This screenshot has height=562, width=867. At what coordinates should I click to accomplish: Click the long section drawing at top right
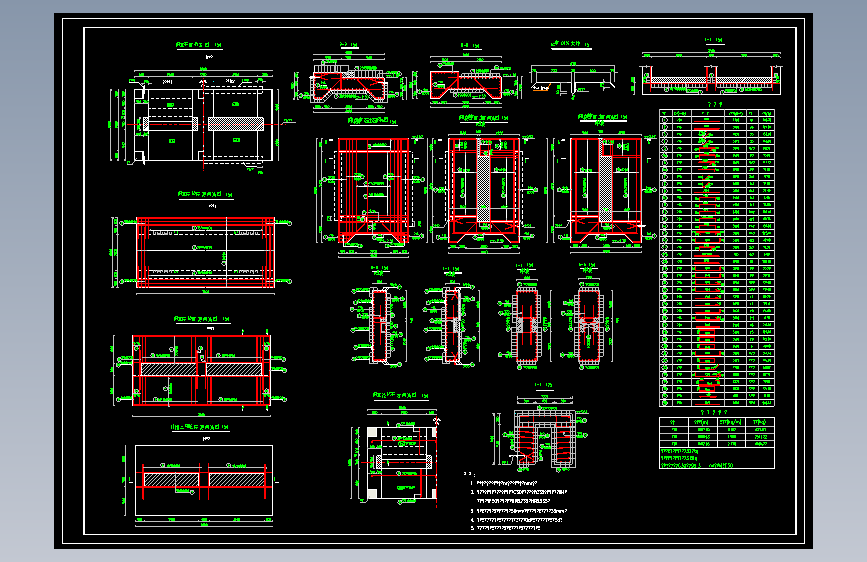(710, 80)
